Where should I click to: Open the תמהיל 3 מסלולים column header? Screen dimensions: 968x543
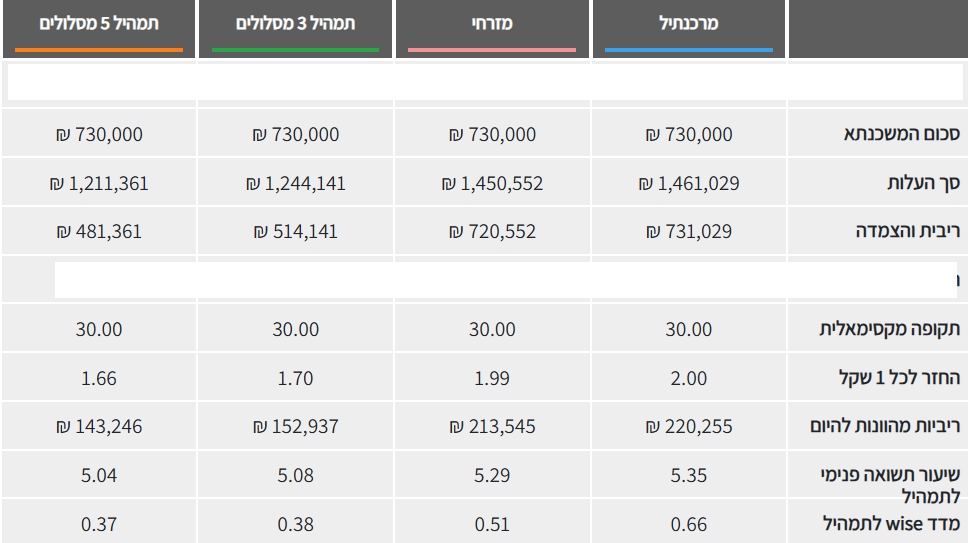point(295,23)
